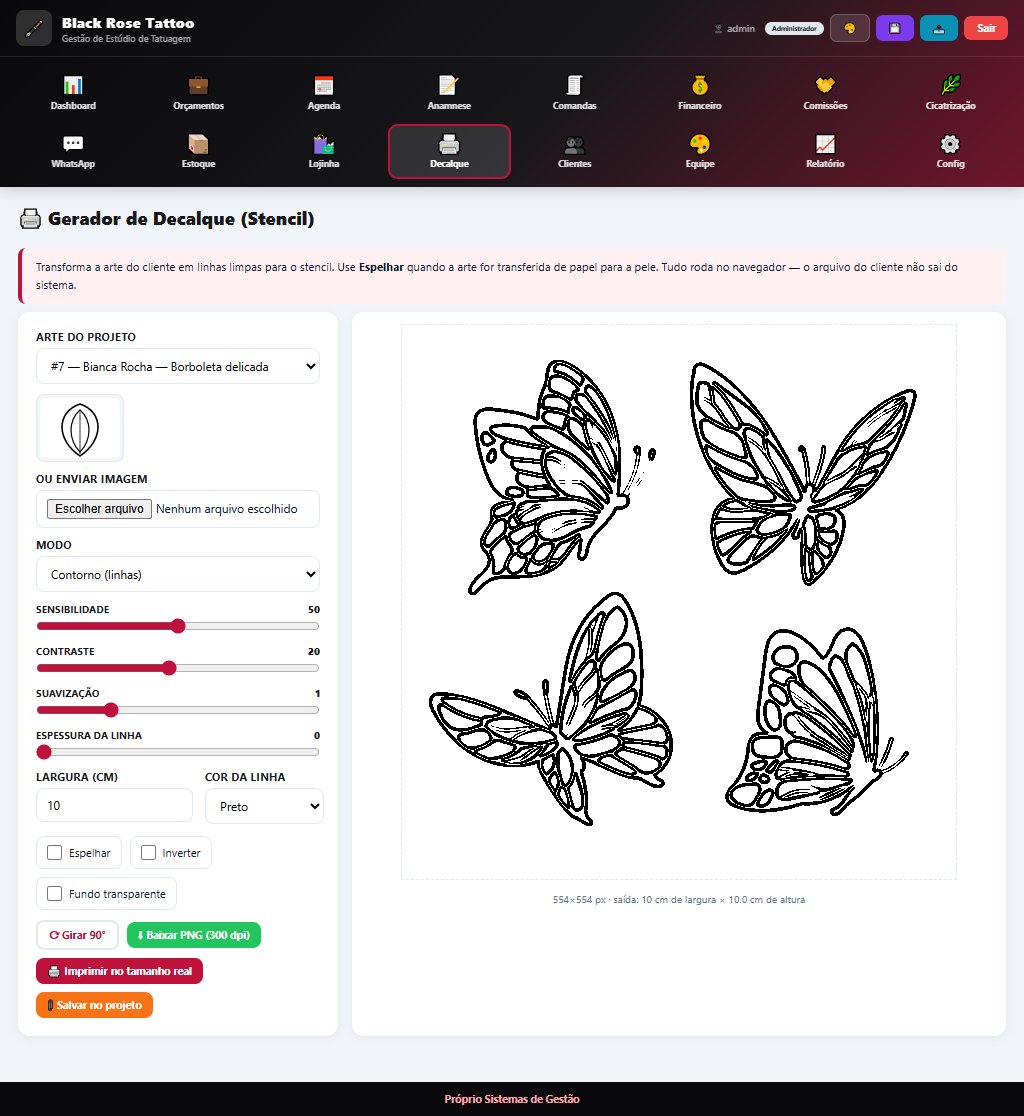Open the Cicatrização section
The image size is (1024, 1116).
(950, 93)
